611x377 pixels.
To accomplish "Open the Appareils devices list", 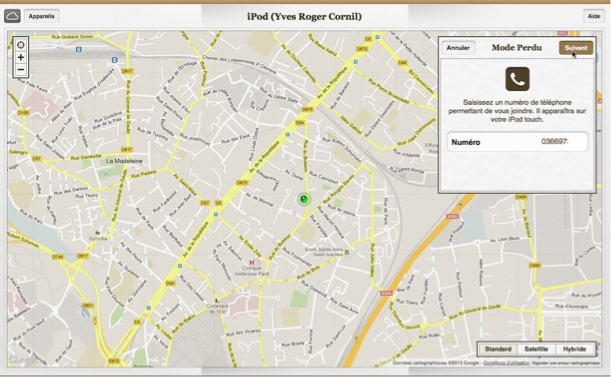I will click(41, 16).
